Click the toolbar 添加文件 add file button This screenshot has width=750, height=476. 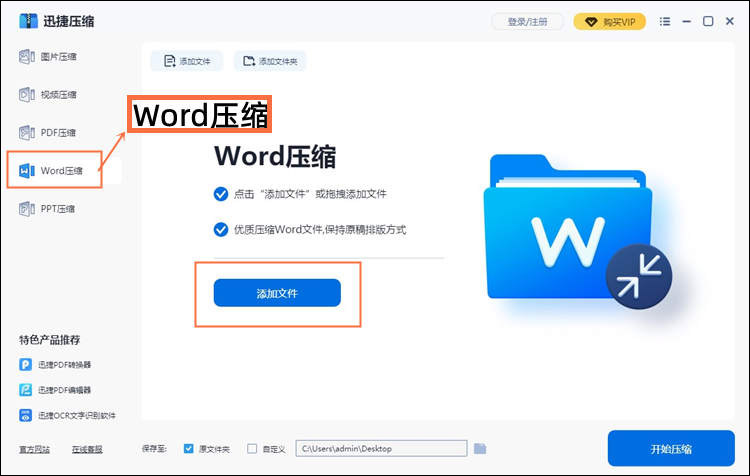coord(187,61)
